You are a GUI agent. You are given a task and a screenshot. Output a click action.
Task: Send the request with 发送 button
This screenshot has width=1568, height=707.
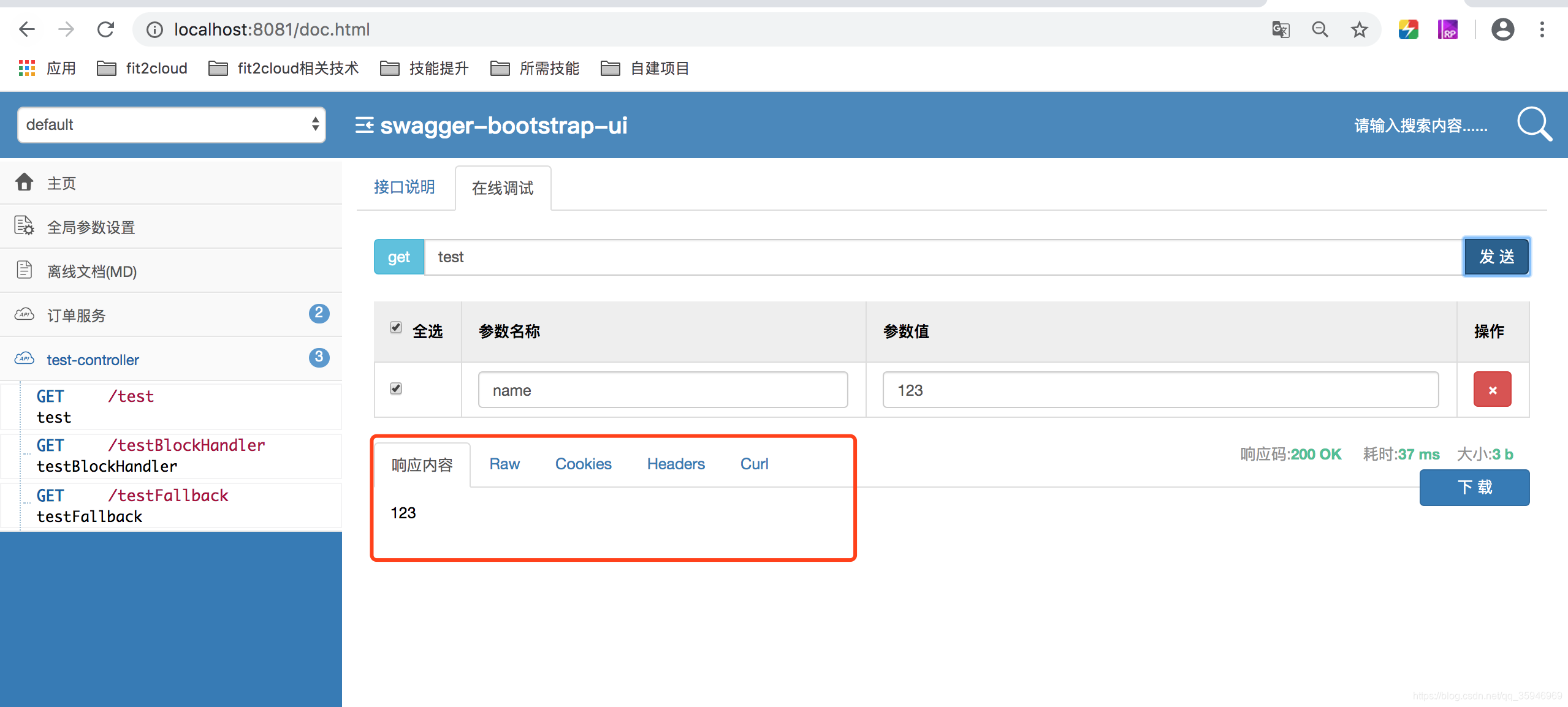pos(1496,257)
